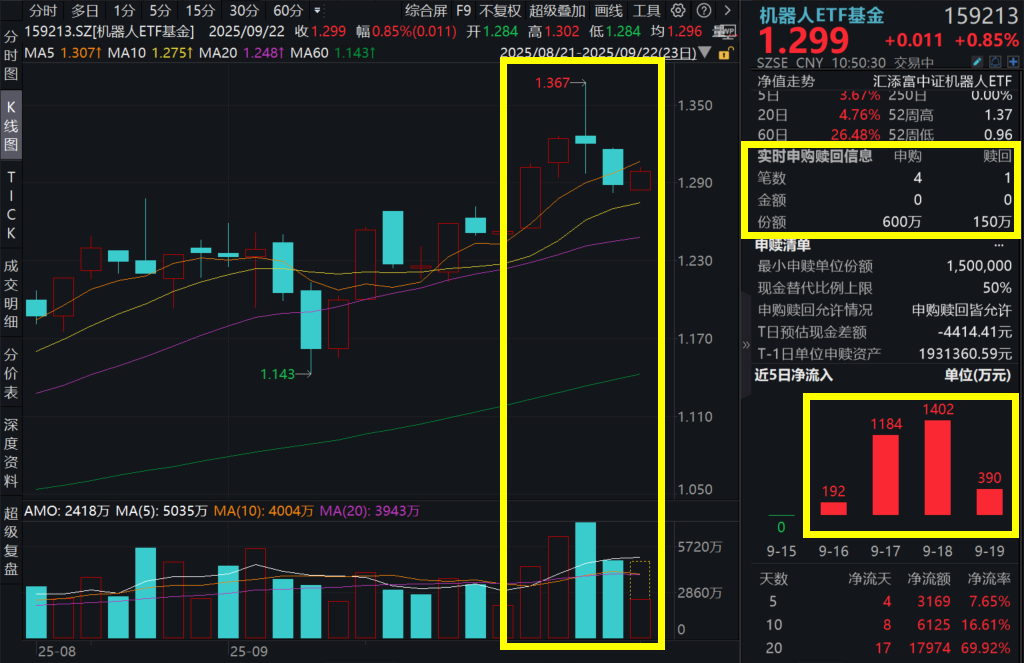Screen dimensions: 1024x663
Task: Click the yellow padlock icon
Action: pos(727,52)
